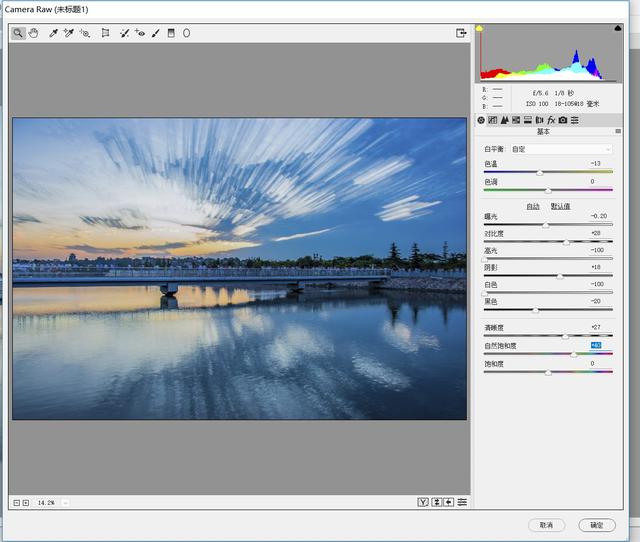Toggle shadow clipping warning on histogram
The width and height of the screenshot is (640, 542).
point(480,28)
